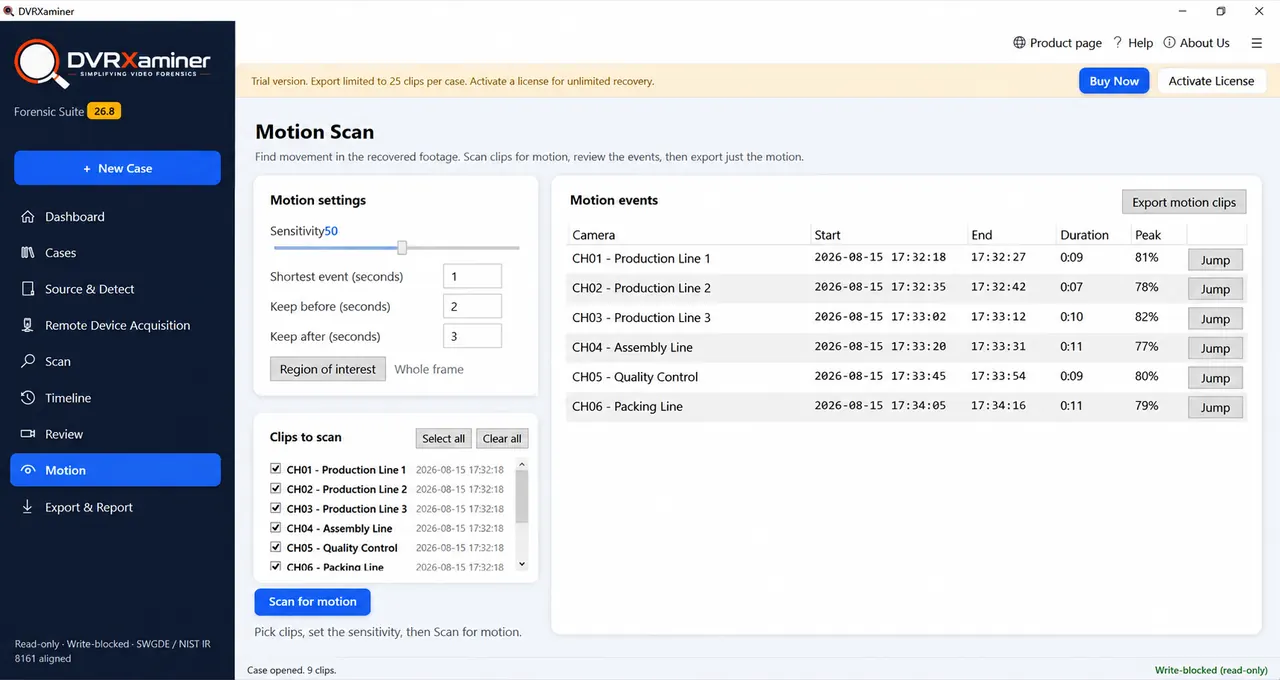This screenshot has height=680, width=1280.
Task: Jump to CH04 - Assembly Line event
Action: [1215, 349]
